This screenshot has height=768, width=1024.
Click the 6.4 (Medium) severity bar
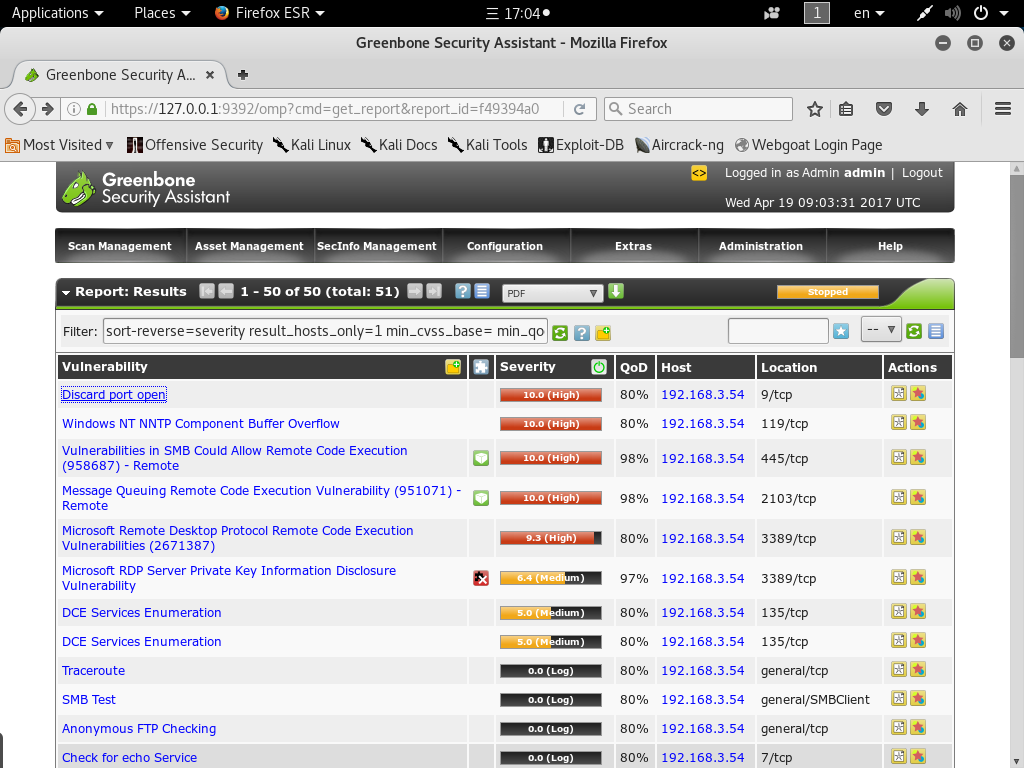tap(551, 578)
